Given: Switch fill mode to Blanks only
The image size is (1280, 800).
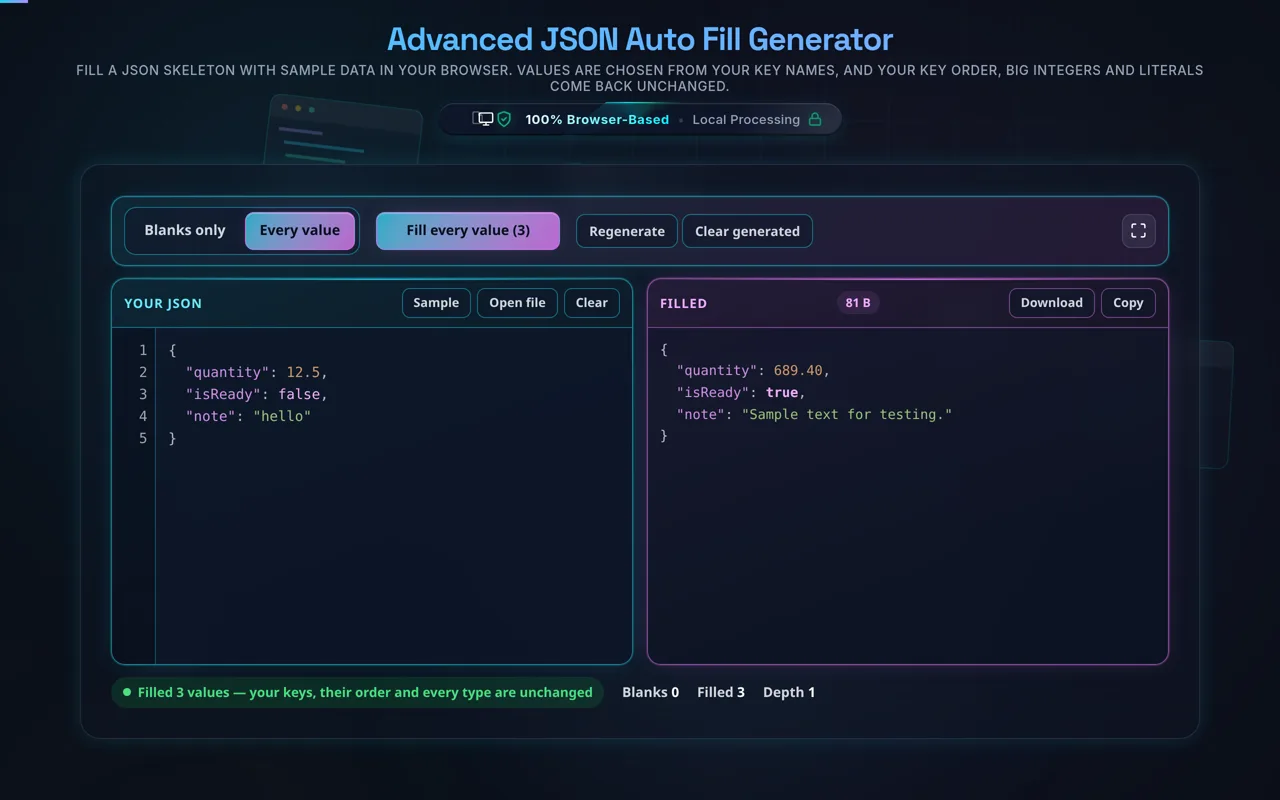Looking at the screenshot, I should pos(185,230).
